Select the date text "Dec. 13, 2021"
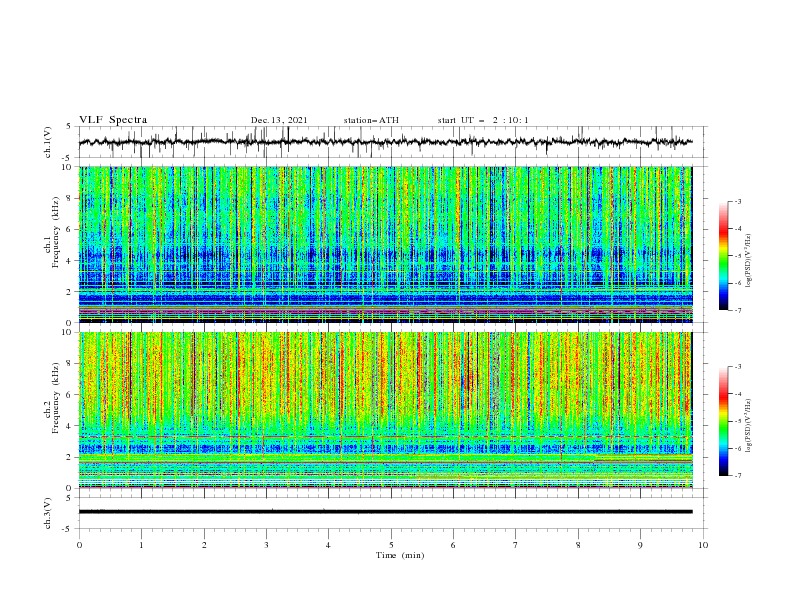The width and height of the screenshot is (792, 612). (279, 120)
